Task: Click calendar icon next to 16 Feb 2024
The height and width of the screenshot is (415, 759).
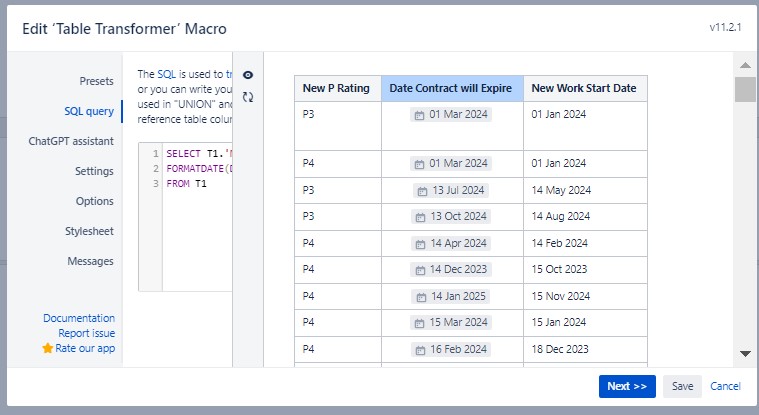Action: [420, 350]
